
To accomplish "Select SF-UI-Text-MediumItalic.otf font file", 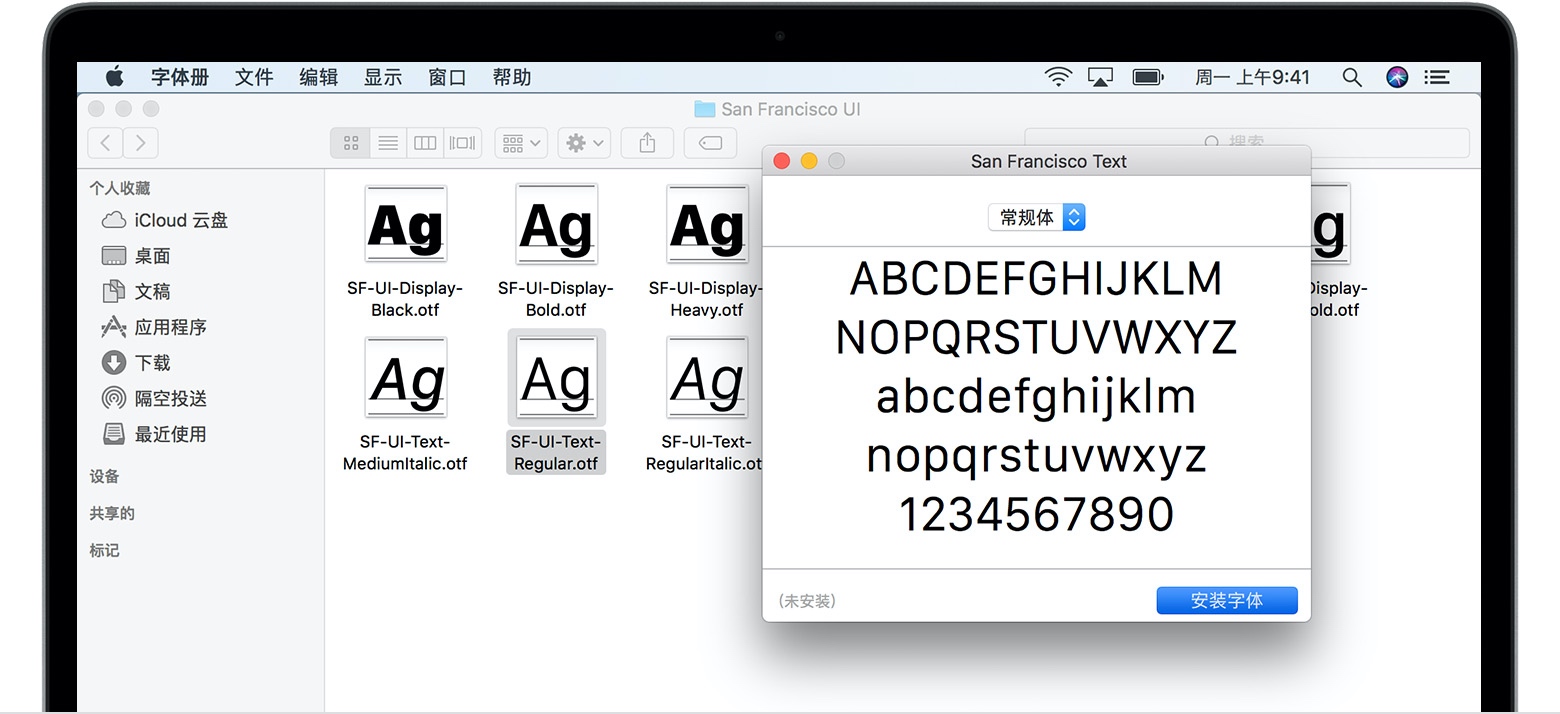I will click(x=405, y=378).
